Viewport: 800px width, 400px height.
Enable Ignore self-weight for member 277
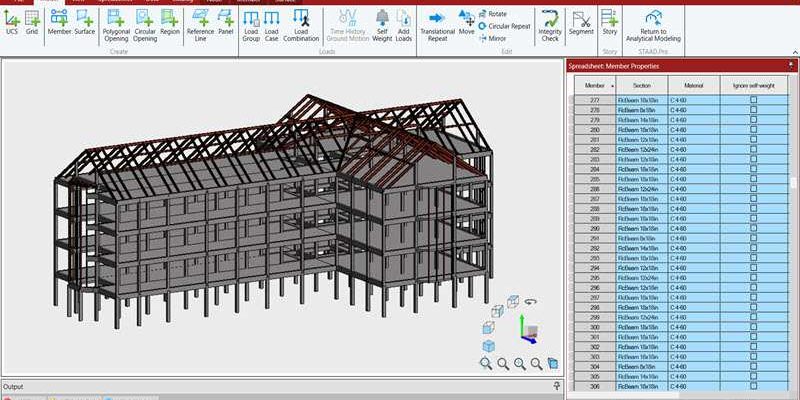pyautogui.click(x=753, y=101)
